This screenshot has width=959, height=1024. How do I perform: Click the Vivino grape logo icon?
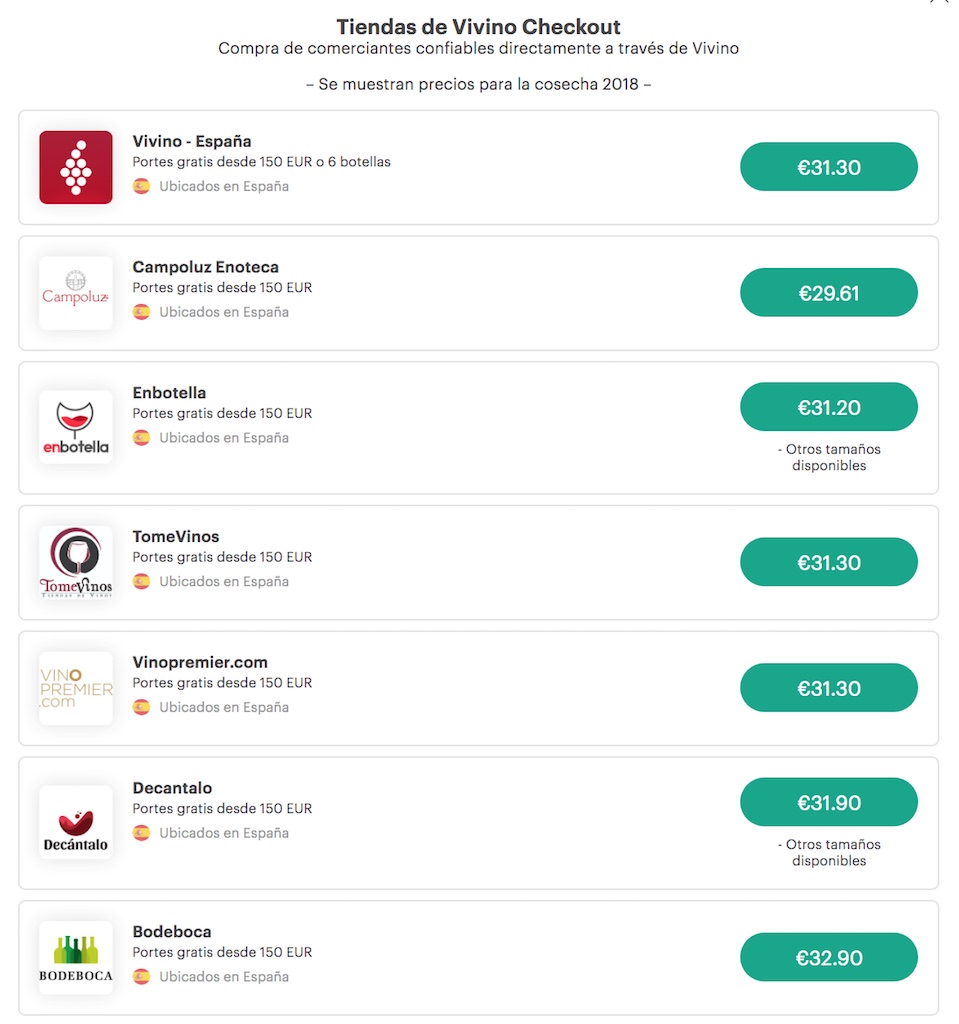click(76, 168)
